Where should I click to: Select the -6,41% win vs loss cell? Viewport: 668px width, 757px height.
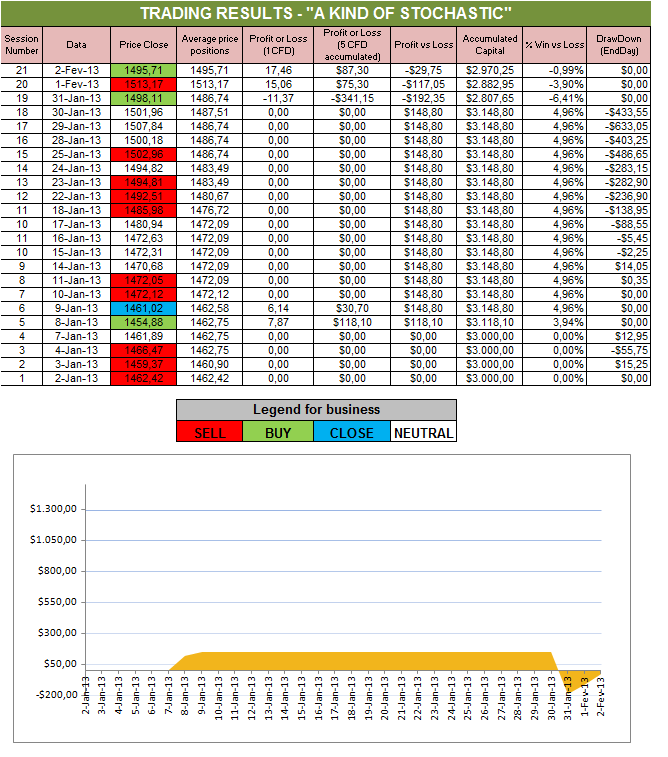pos(555,98)
